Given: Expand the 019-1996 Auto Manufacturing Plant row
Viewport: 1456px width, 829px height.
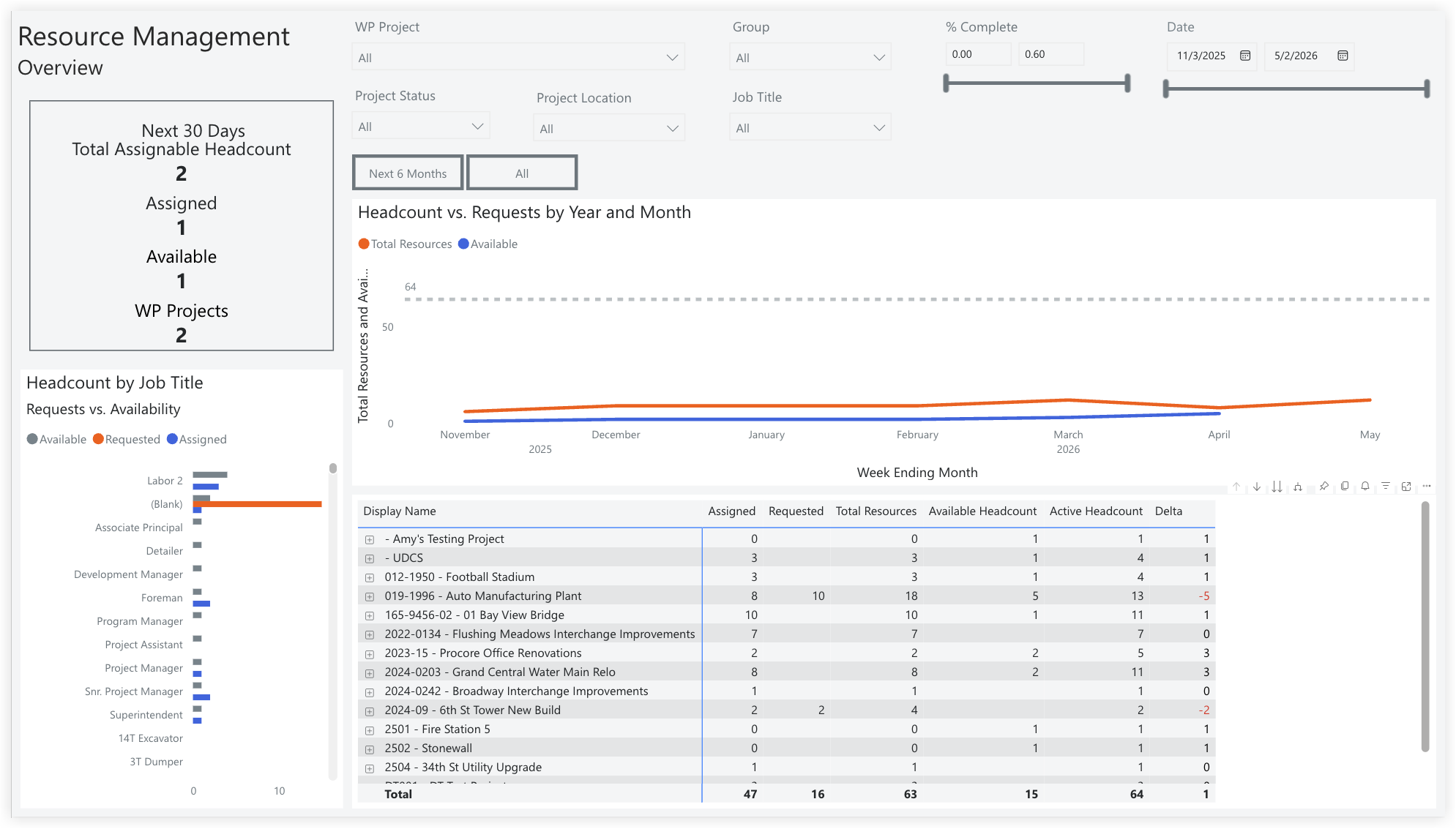Looking at the screenshot, I should click(x=370, y=596).
